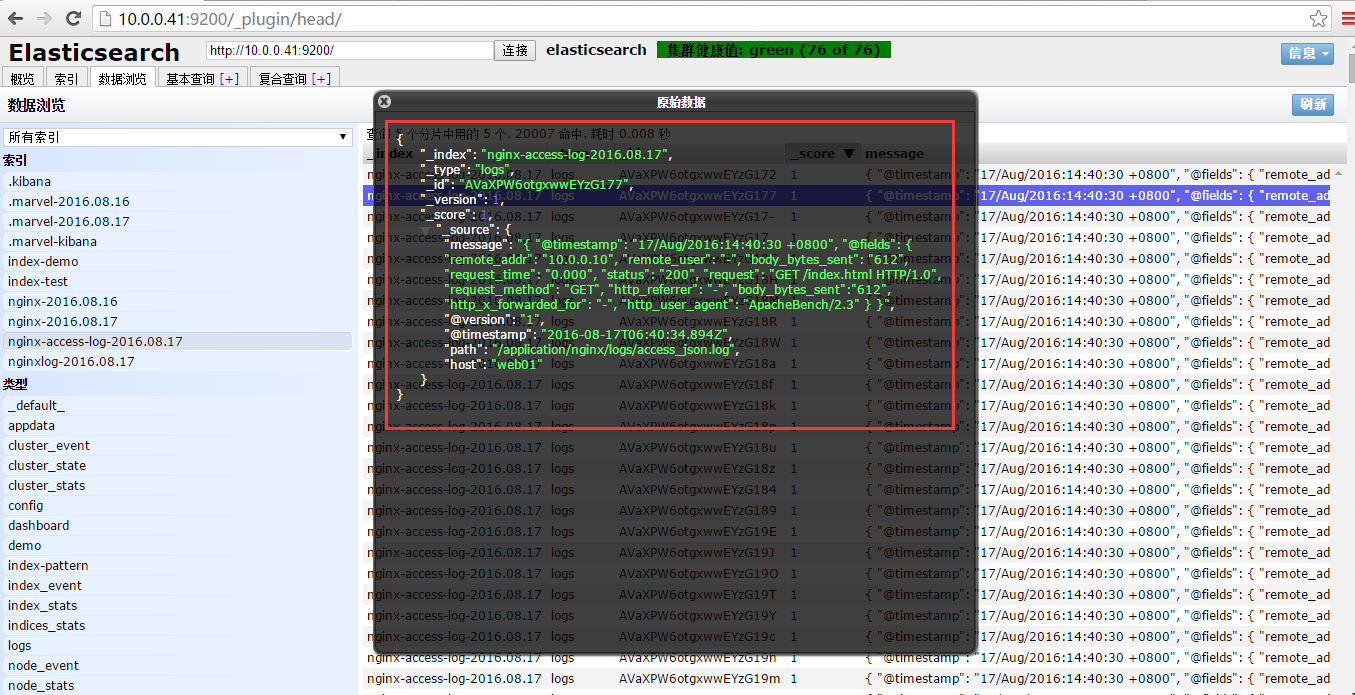This screenshot has height=695, width=1355.
Task: Select the demo type
Action: coord(177,545)
